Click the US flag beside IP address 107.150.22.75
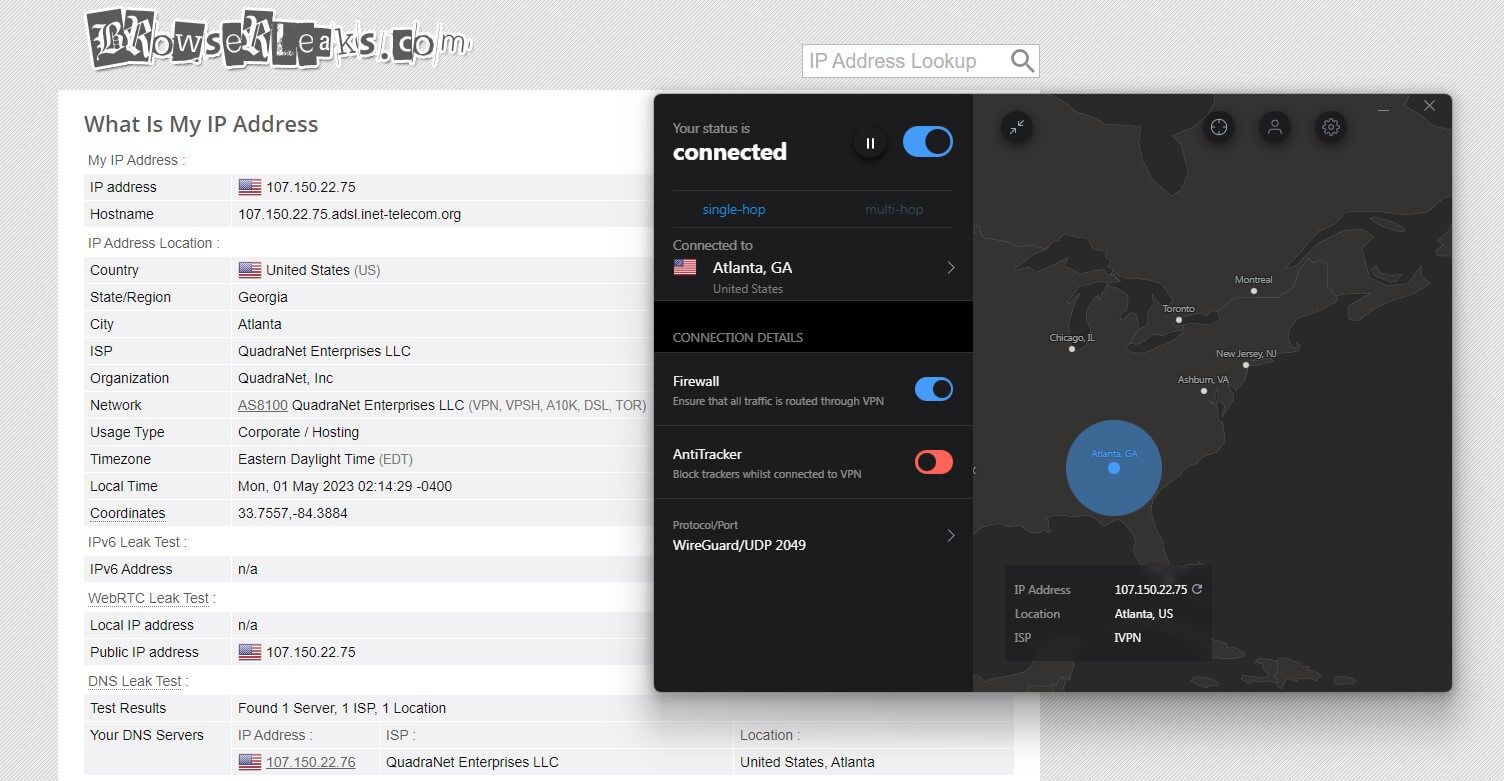Screen dimensions: 1504x781 (x=250, y=187)
